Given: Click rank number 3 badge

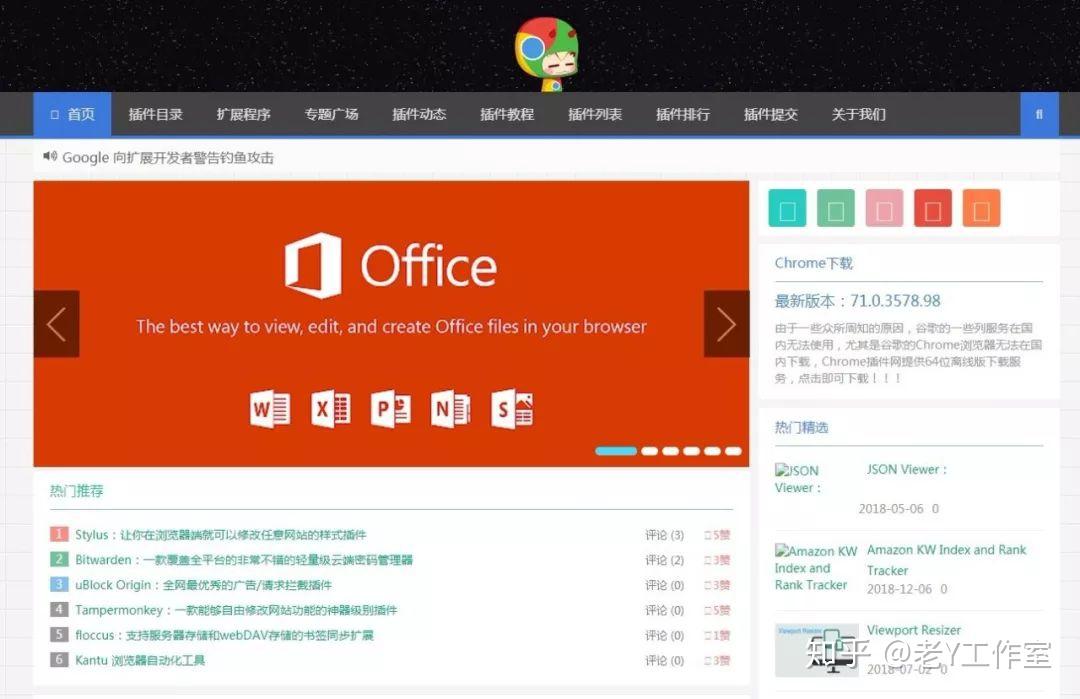Looking at the screenshot, I should click(x=59, y=584).
